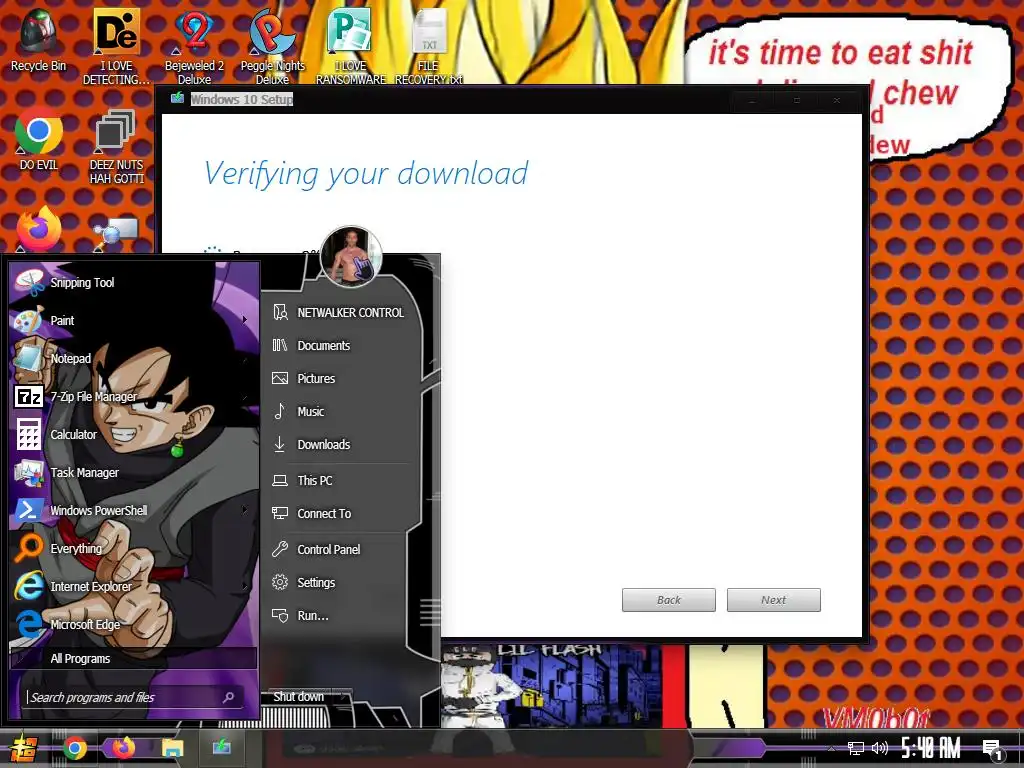Click the Windows 10 Setup title text
This screenshot has width=1024, height=768.
(242, 99)
